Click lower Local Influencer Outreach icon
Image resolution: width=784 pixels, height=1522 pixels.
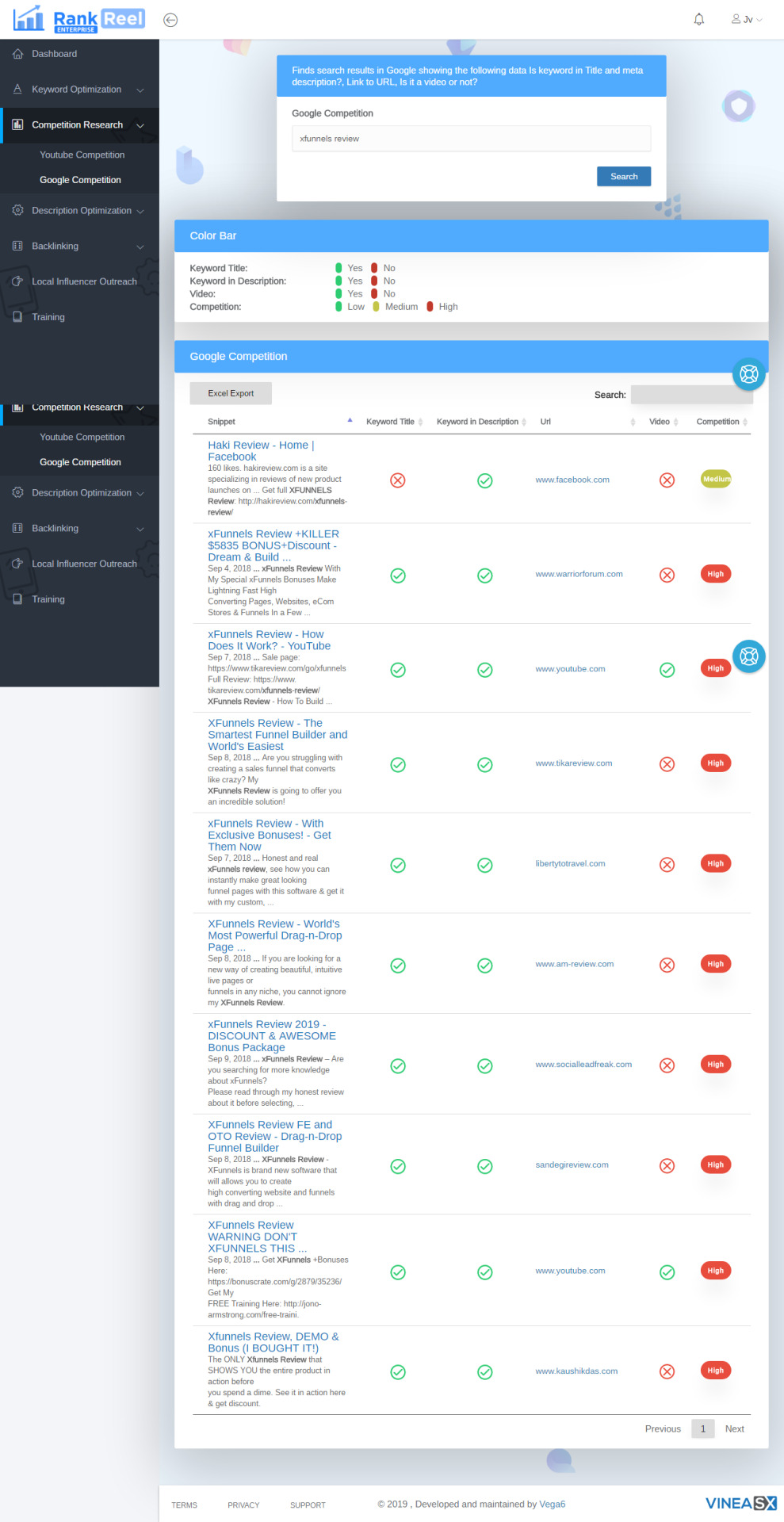point(17,563)
